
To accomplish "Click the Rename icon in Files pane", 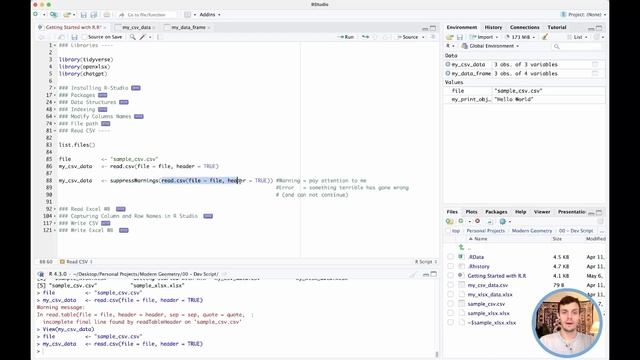I will click(x=490, y=221).
